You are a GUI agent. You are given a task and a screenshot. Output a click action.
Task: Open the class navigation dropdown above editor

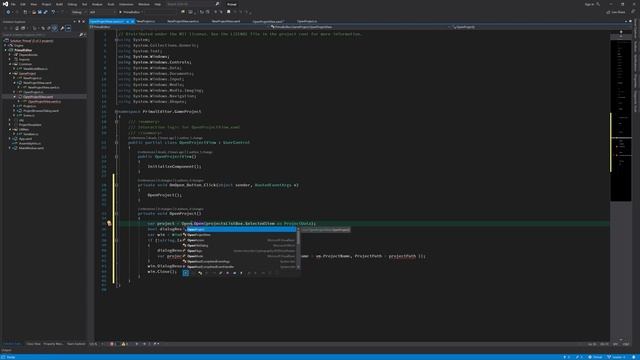361,27
